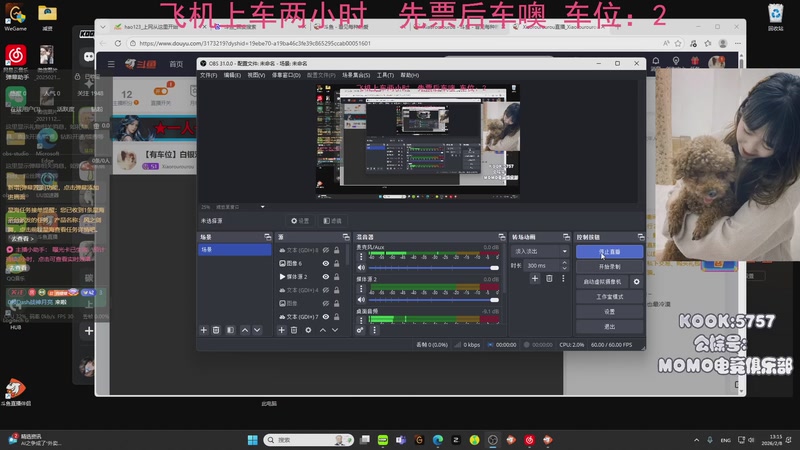Open virtual camera settings gear icon
The width and height of the screenshot is (800, 450).
coord(636,281)
